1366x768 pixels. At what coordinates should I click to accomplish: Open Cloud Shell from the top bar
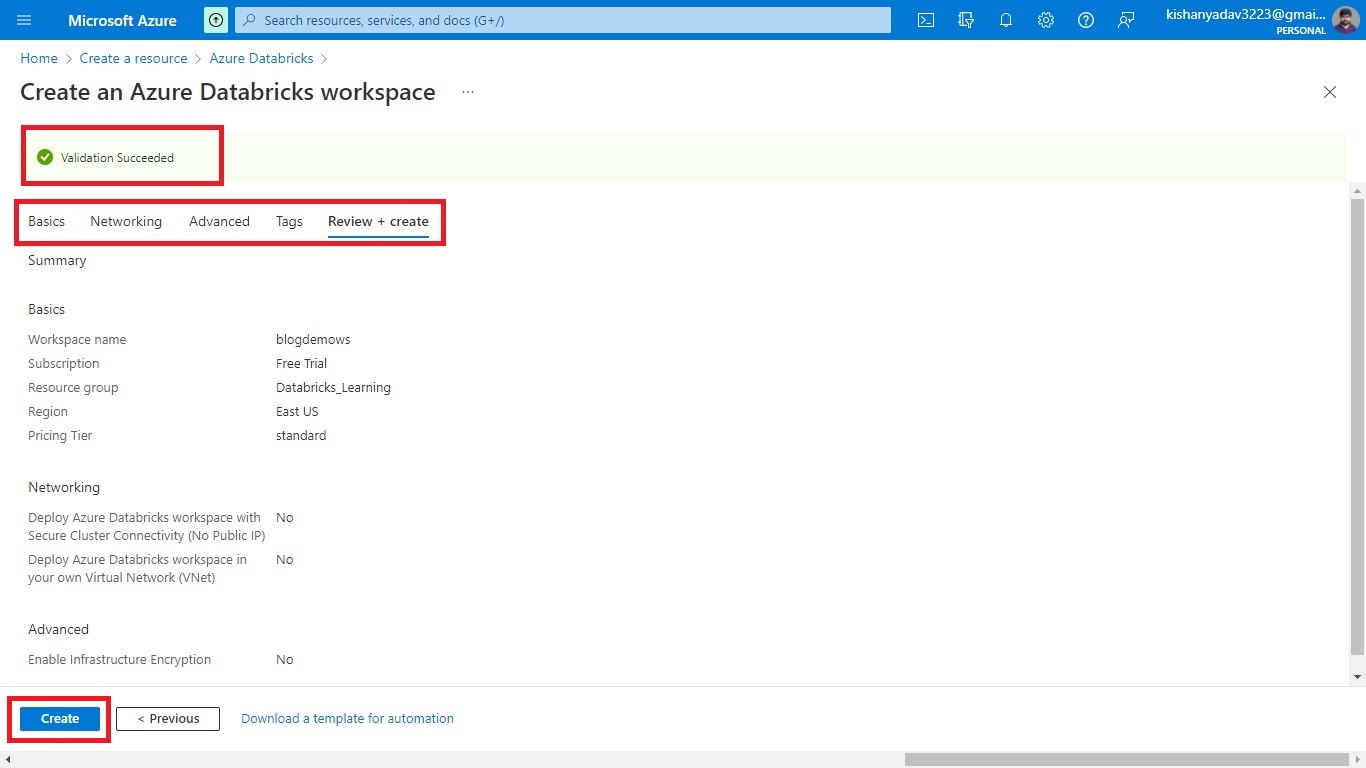[926, 20]
